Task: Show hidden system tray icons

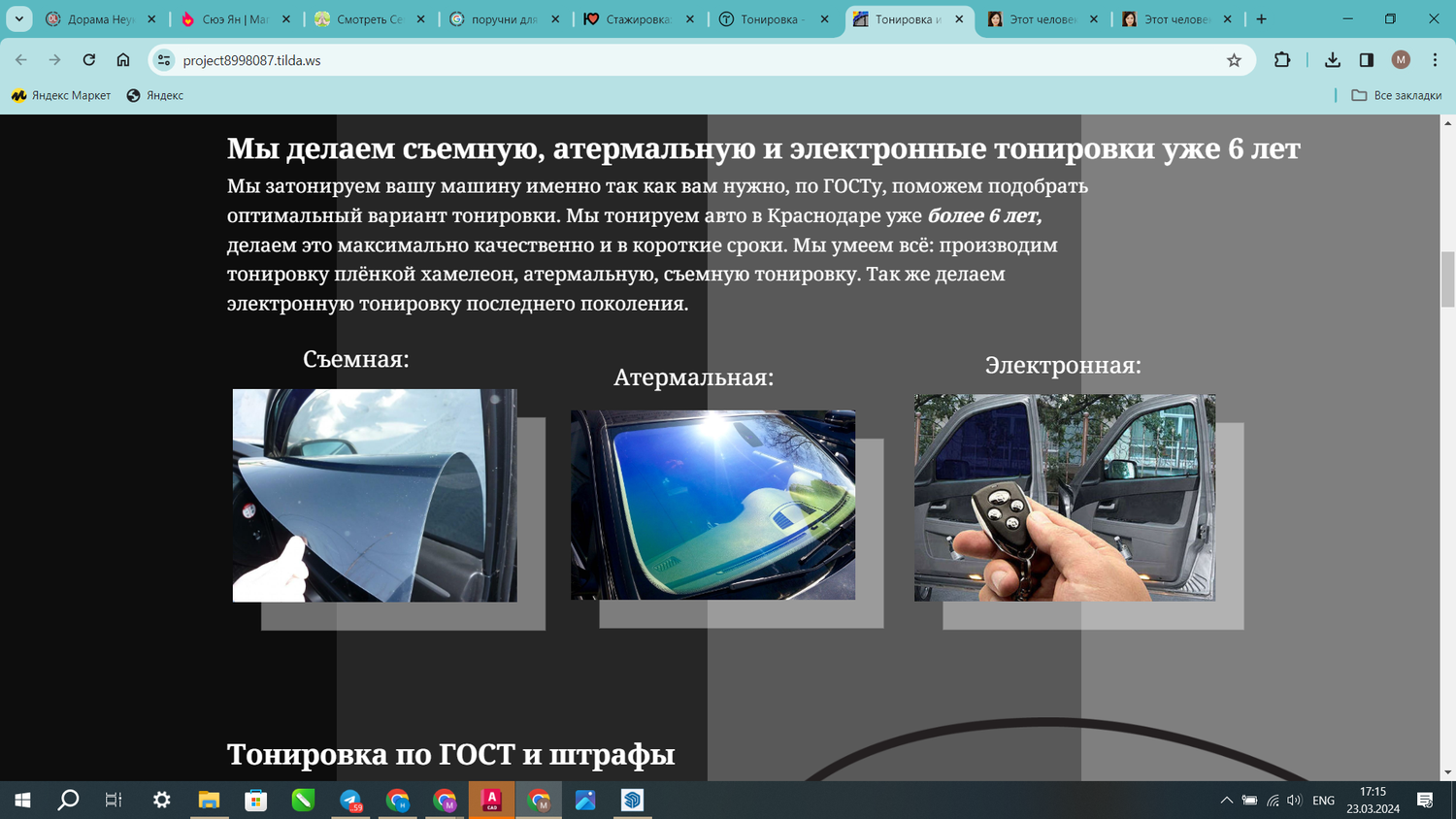Action: (x=1226, y=801)
